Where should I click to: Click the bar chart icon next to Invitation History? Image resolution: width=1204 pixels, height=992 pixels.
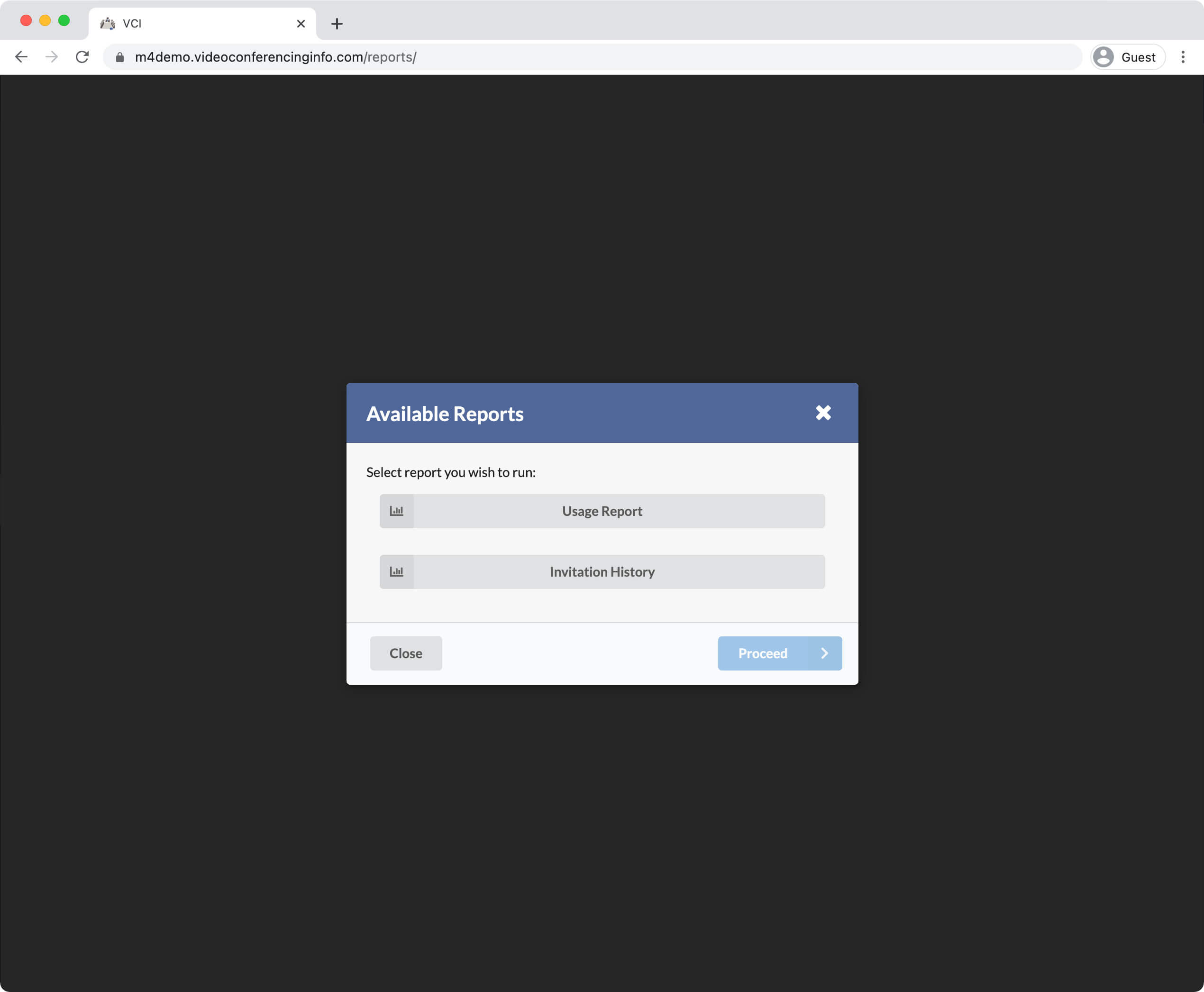pyautogui.click(x=397, y=572)
